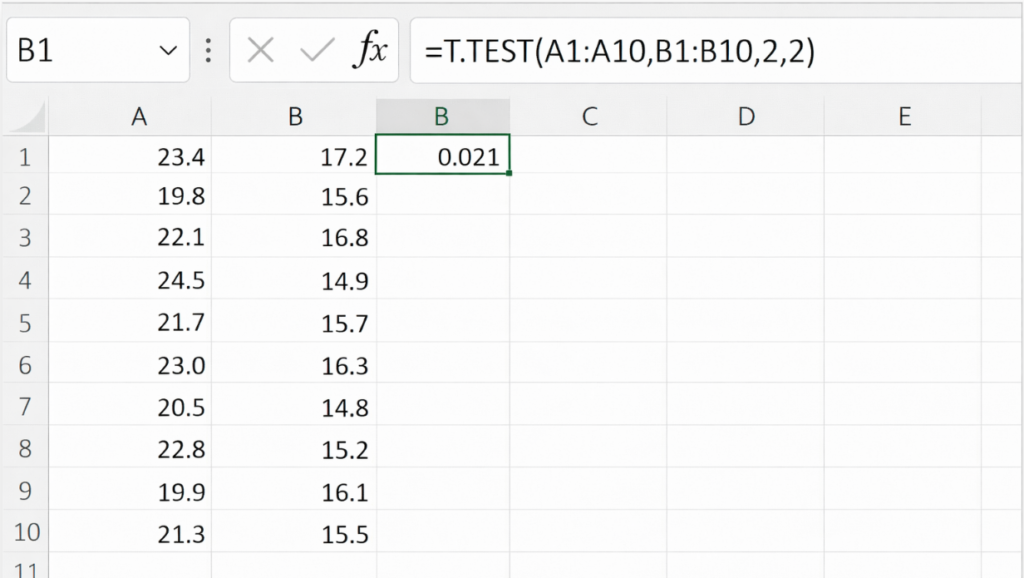This screenshot has height=578, width=1024.
Task: Select column A header
Action: (139, 117)
